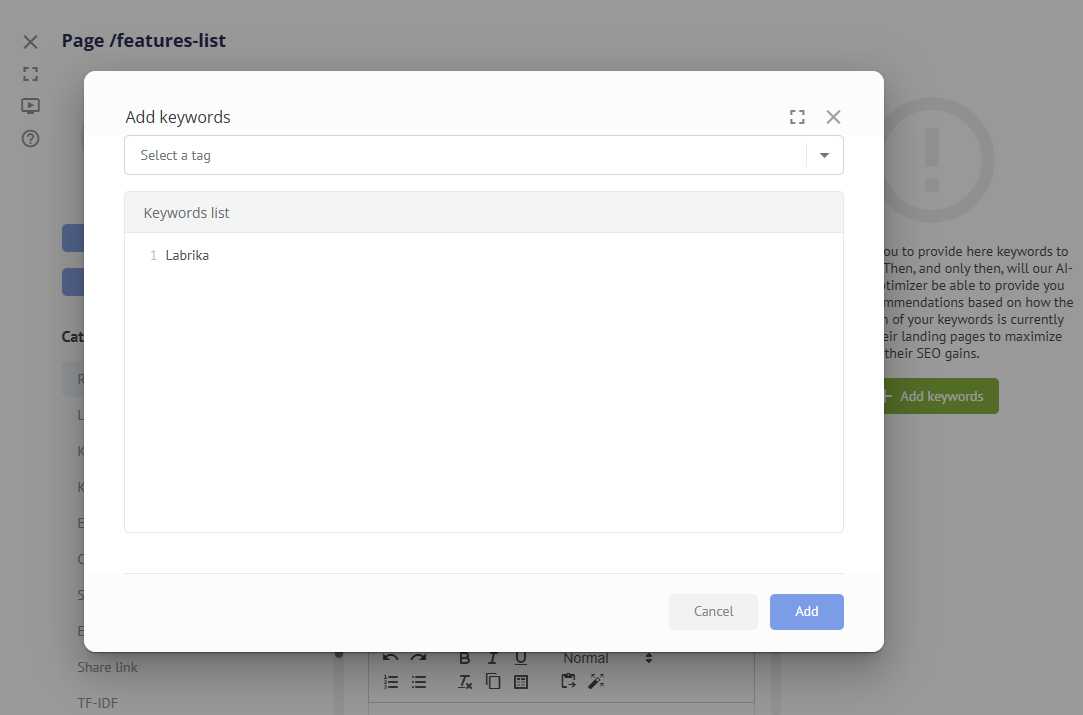Click the paste clipboard icon in editor

(568, 682)
